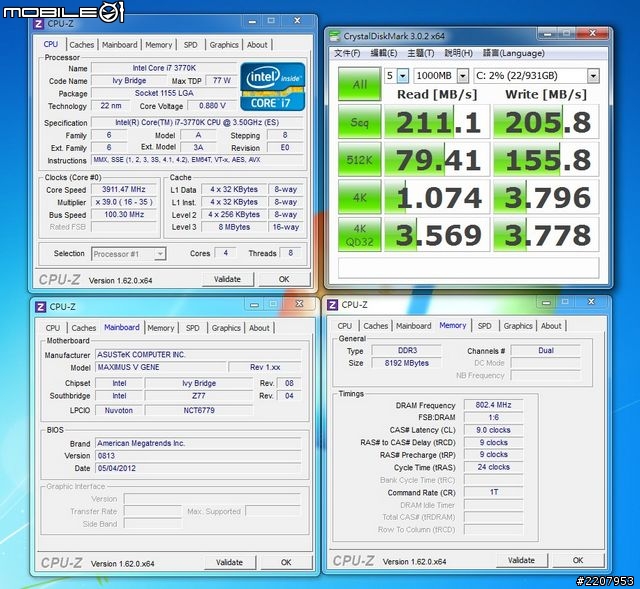Select About tab in the Memory CPU-Z window
This screenshot has height=589, width=640.
(551, 326)
